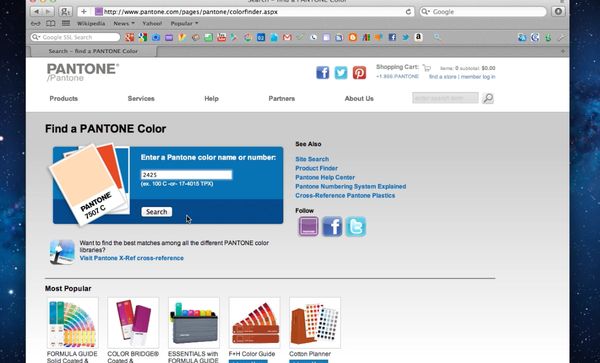Click the Google search field
The width and height of the screenshot is (600, 363).
483,11
